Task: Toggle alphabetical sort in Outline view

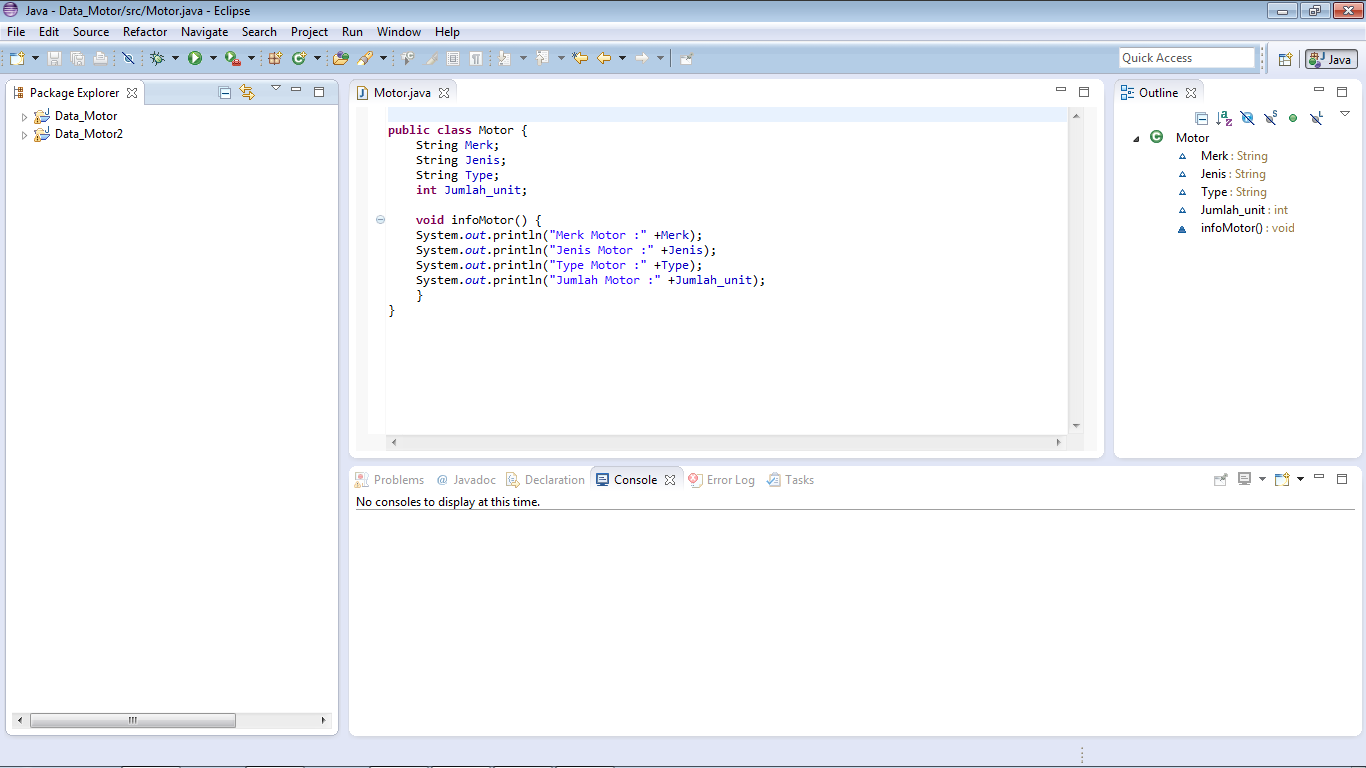Action: (1222, 118)
